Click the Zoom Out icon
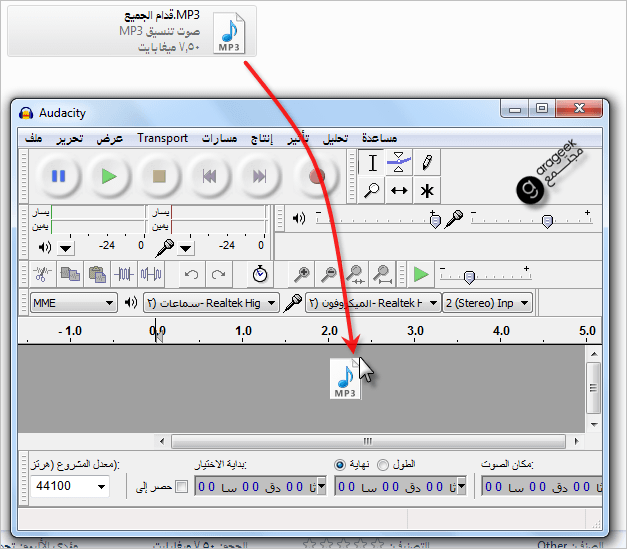The width and height of the screenshot is (627, 549). click(x=329, y=274)
